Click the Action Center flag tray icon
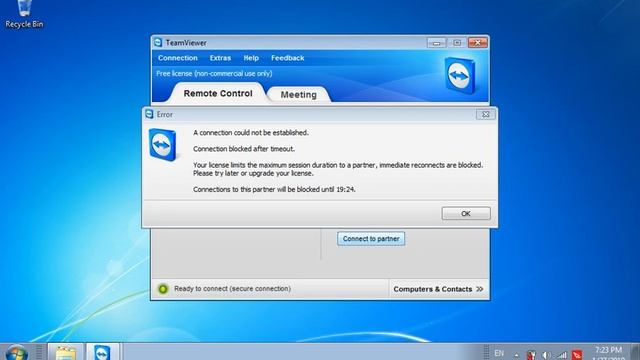 [531, 355]
